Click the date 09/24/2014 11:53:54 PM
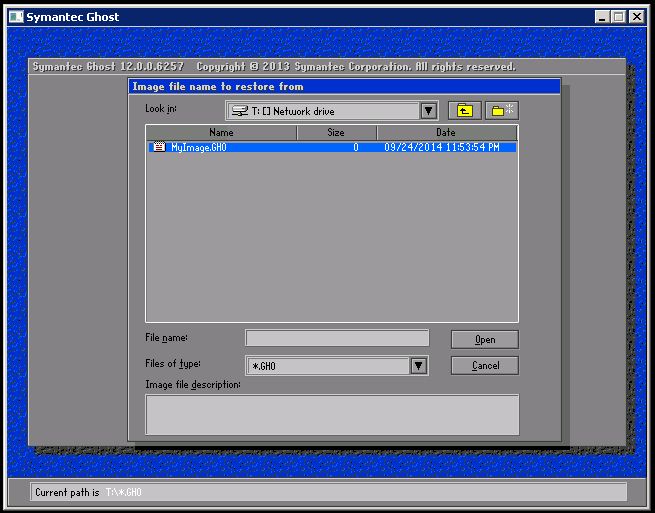The height and width of the screenshot is (513, 655). click(442, 147)
